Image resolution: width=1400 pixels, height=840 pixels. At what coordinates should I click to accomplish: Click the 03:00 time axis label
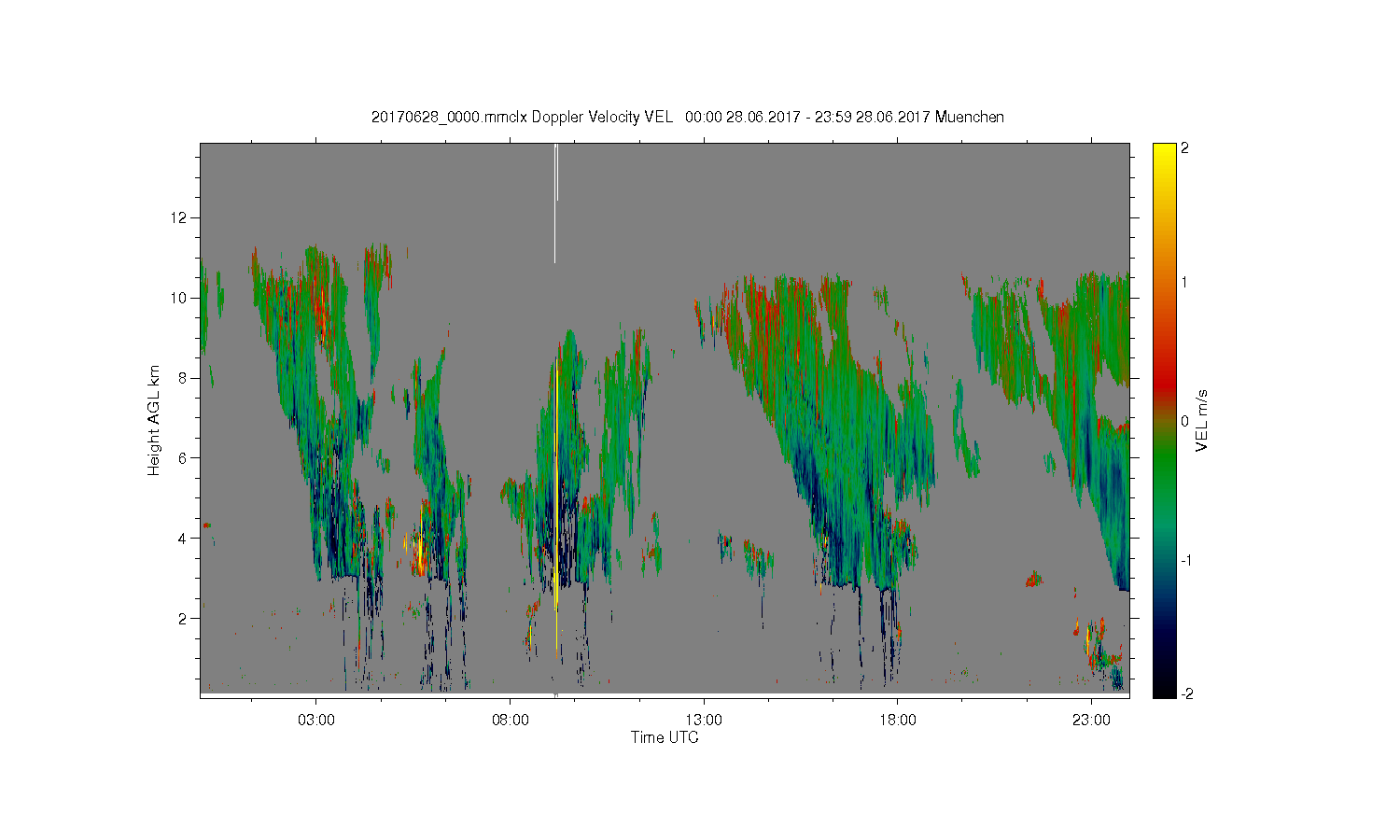316,721
